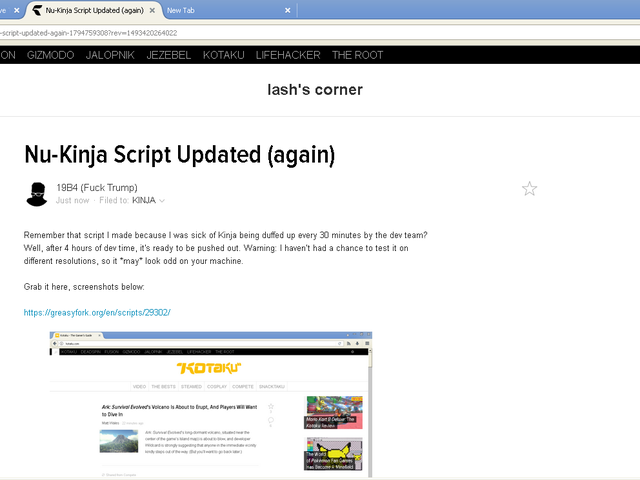Close the partially visible leftmost tab
Screen dimensions: 640x480
point(17,11)
